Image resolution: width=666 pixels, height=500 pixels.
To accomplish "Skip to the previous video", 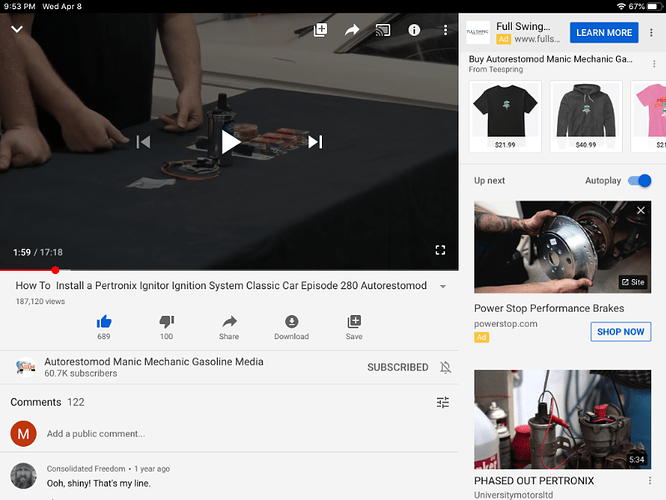I will tap(143, 142).
